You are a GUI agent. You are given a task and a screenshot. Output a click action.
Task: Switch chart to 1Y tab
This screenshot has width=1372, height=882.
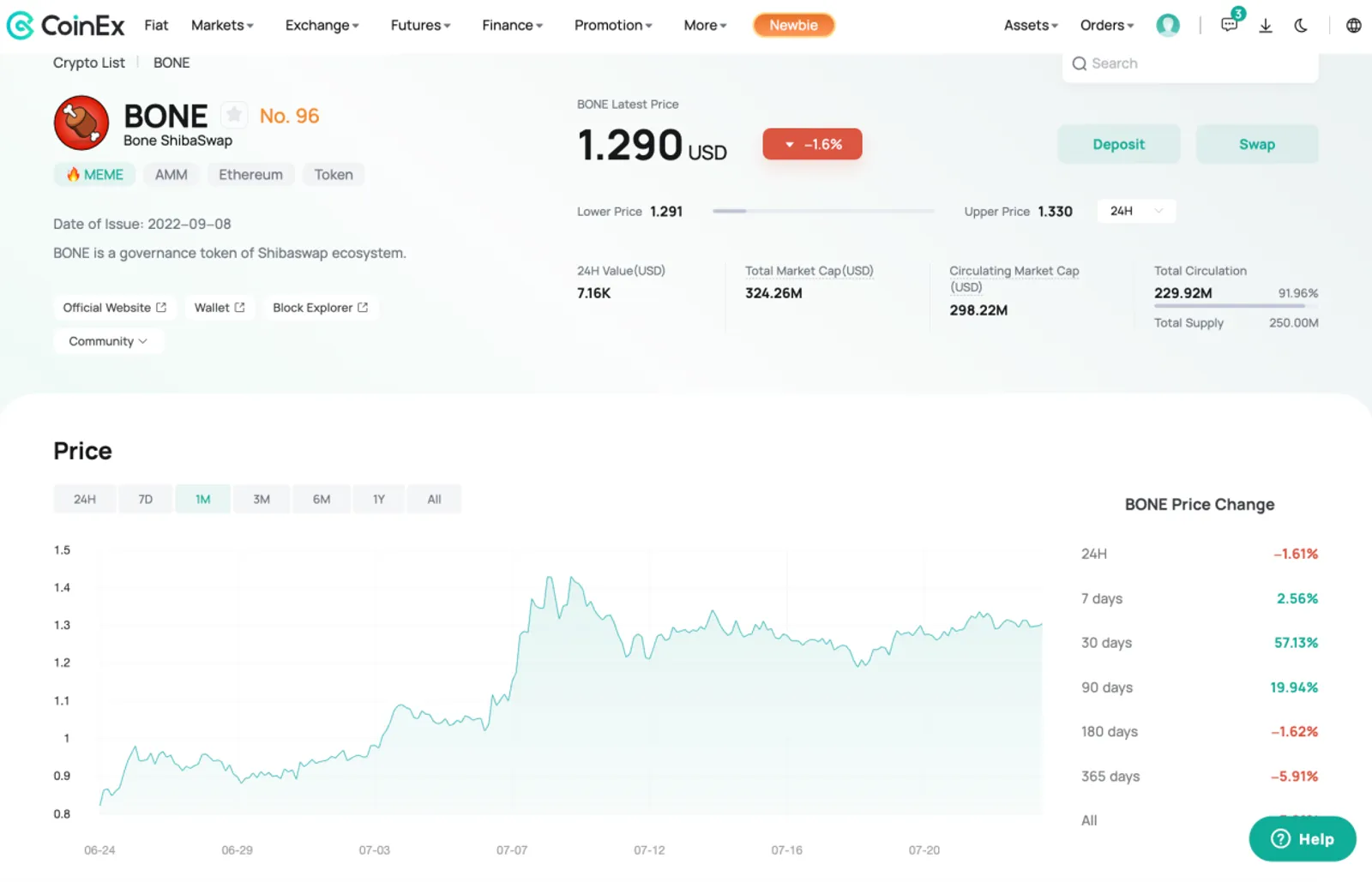(379, 499)
